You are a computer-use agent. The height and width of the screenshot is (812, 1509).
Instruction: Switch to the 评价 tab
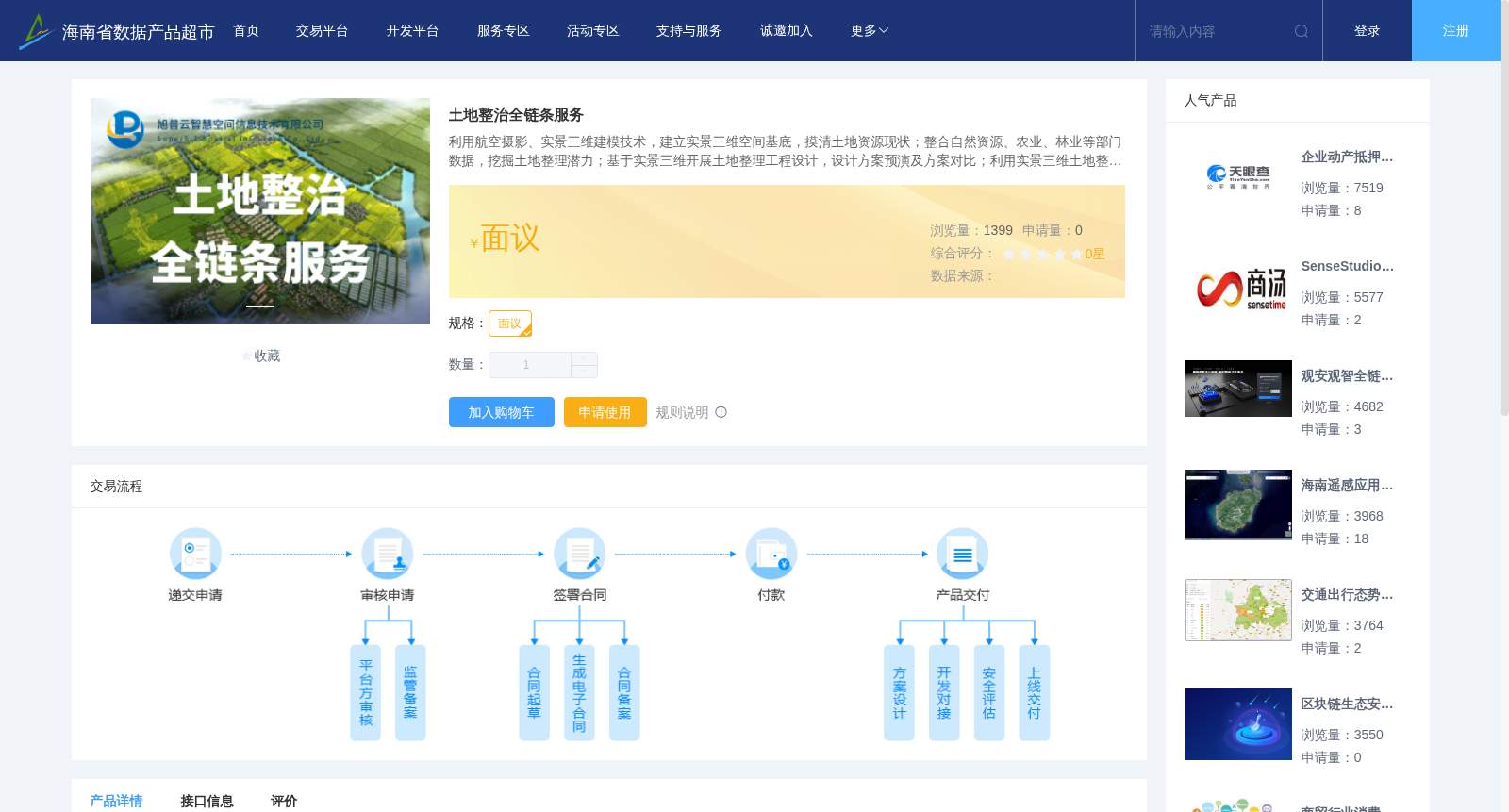284,801
